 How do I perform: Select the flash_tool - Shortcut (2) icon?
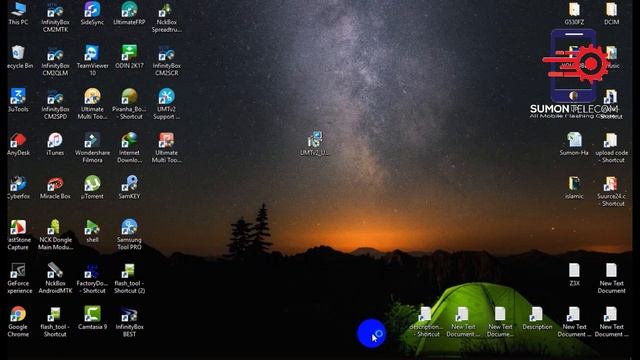click(x=129, y=278)
